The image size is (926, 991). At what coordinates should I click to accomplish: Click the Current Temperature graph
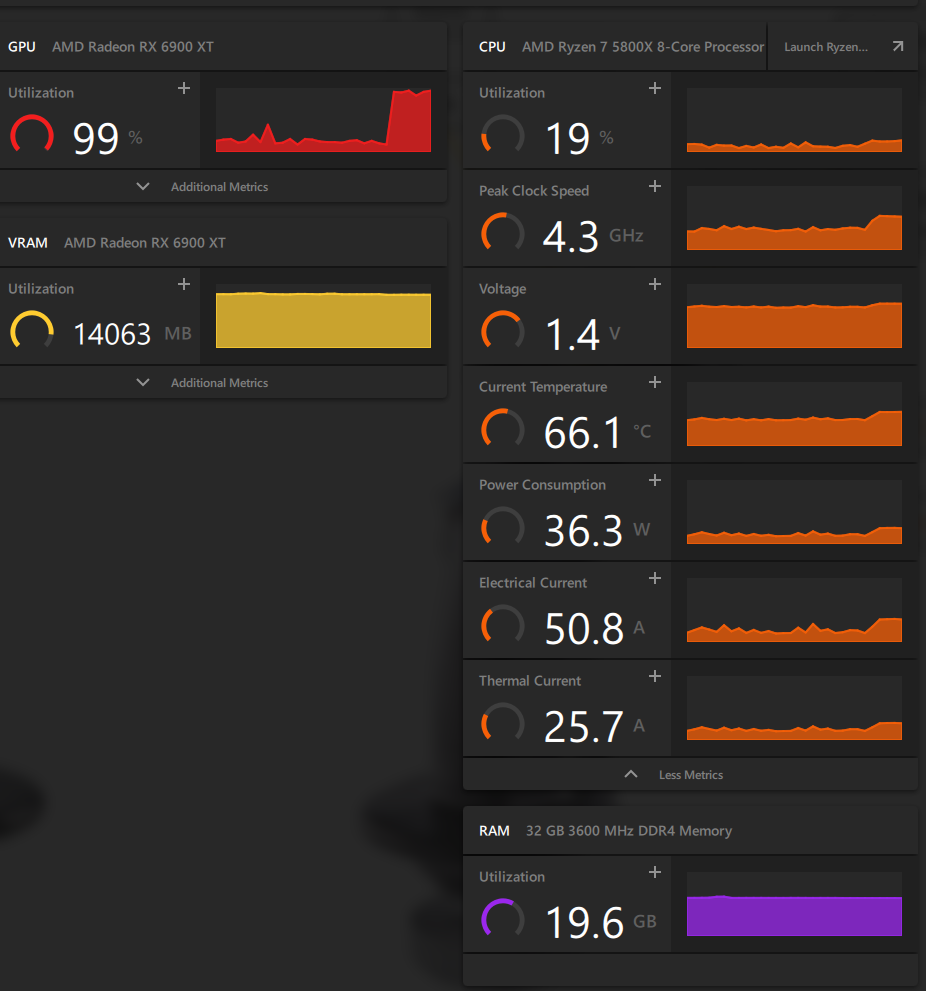(795, 414)
